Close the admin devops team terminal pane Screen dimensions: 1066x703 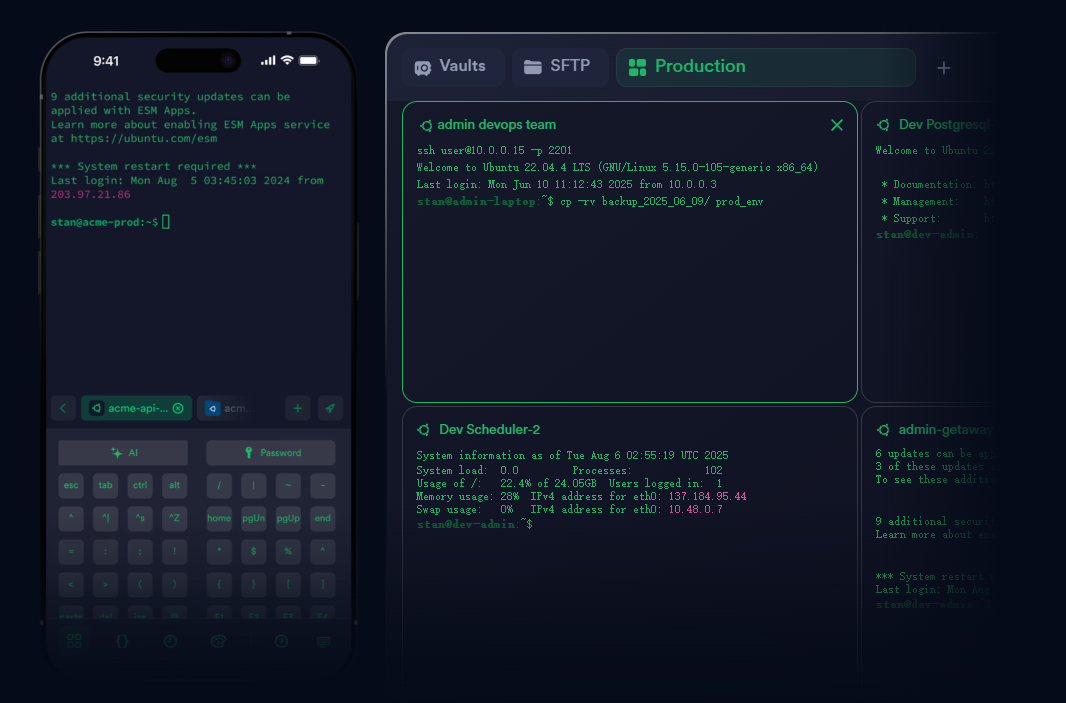click(837, 125)
